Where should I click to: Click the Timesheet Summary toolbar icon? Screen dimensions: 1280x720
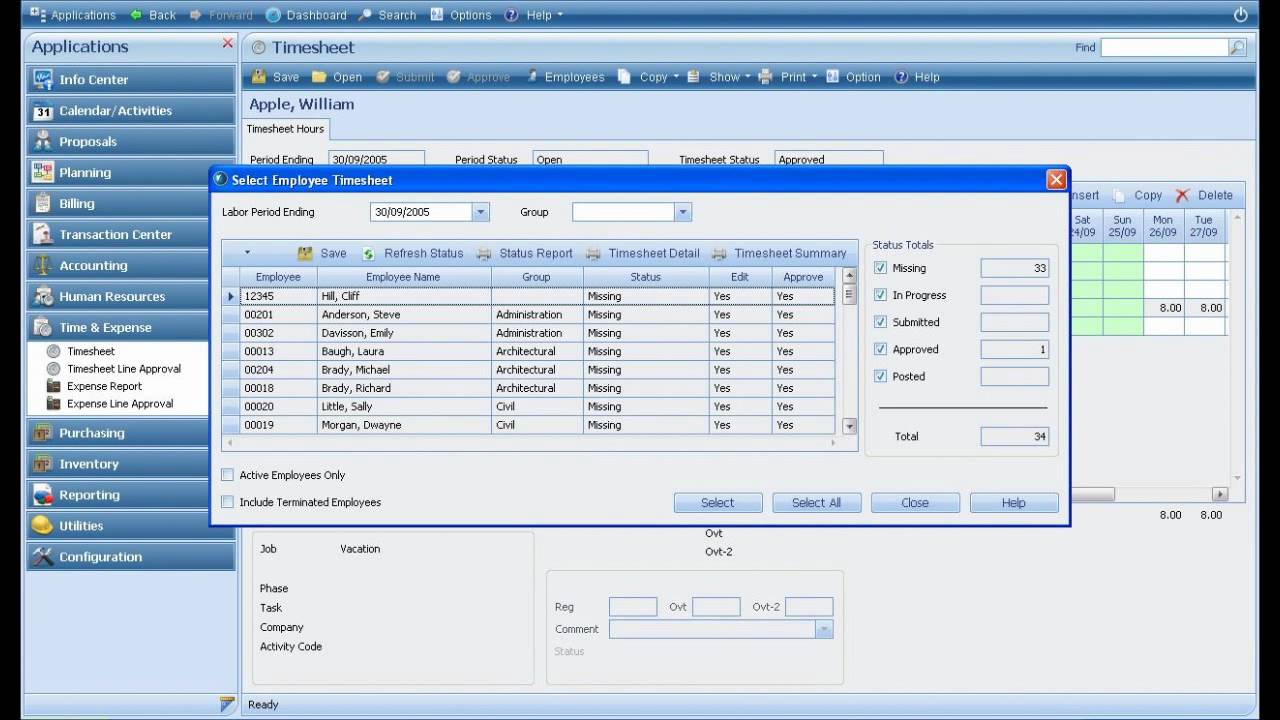[719, 254]
